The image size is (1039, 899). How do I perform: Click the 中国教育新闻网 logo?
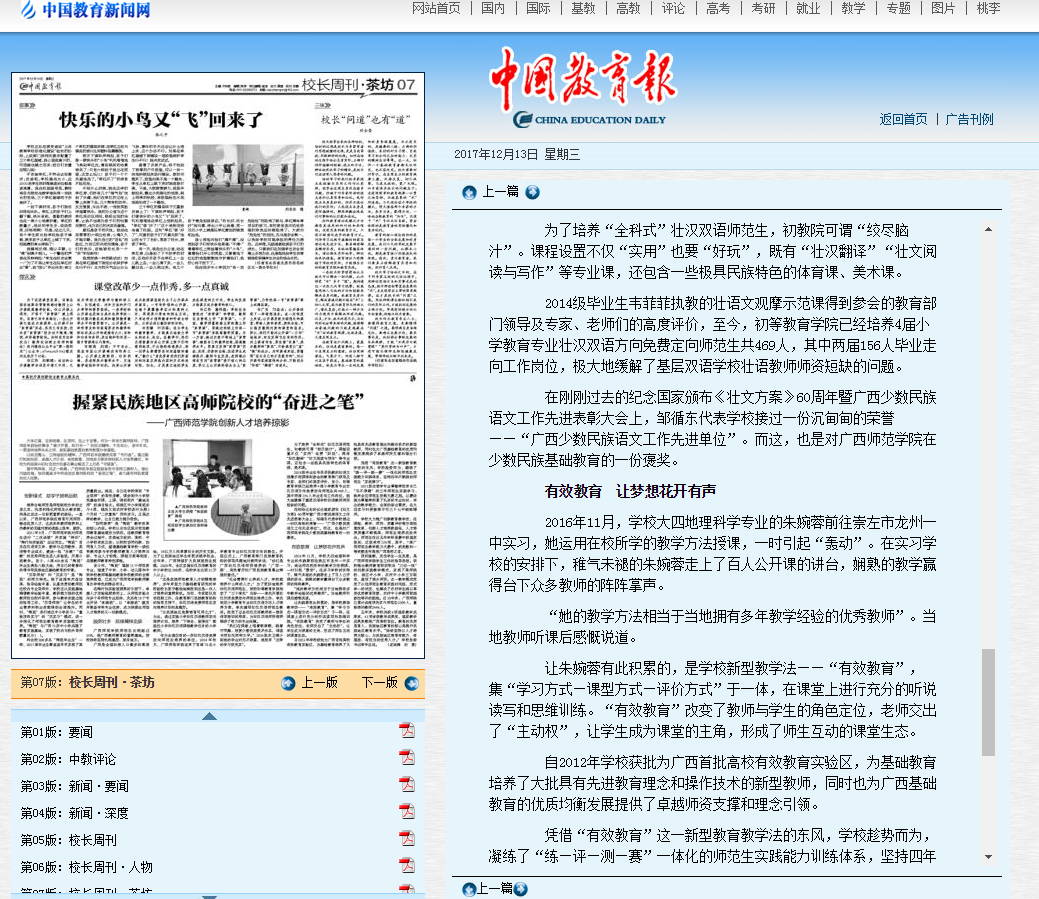(85, 10)
